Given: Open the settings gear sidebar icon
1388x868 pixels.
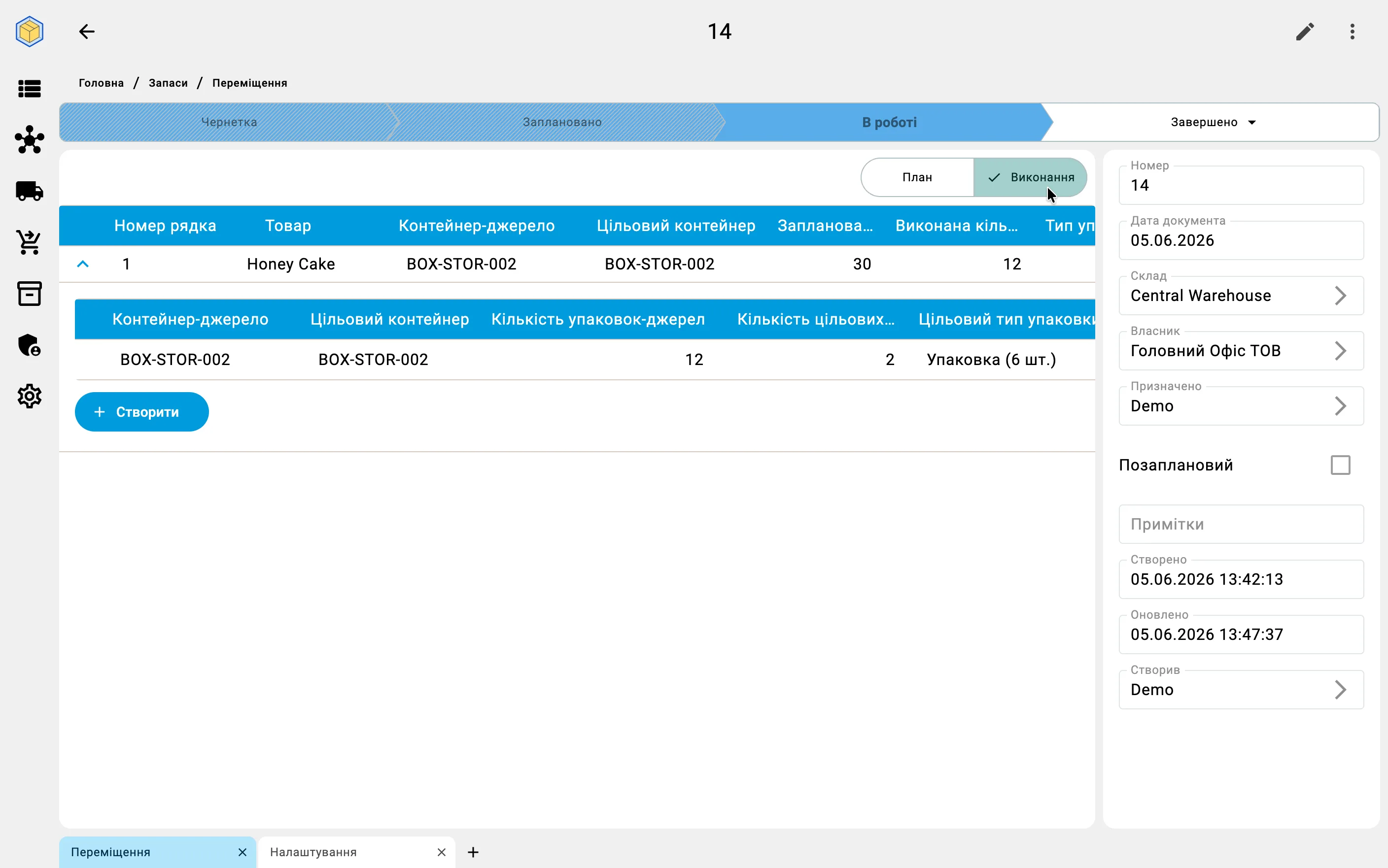Looking at the screenshot, I should pos(29,396).
